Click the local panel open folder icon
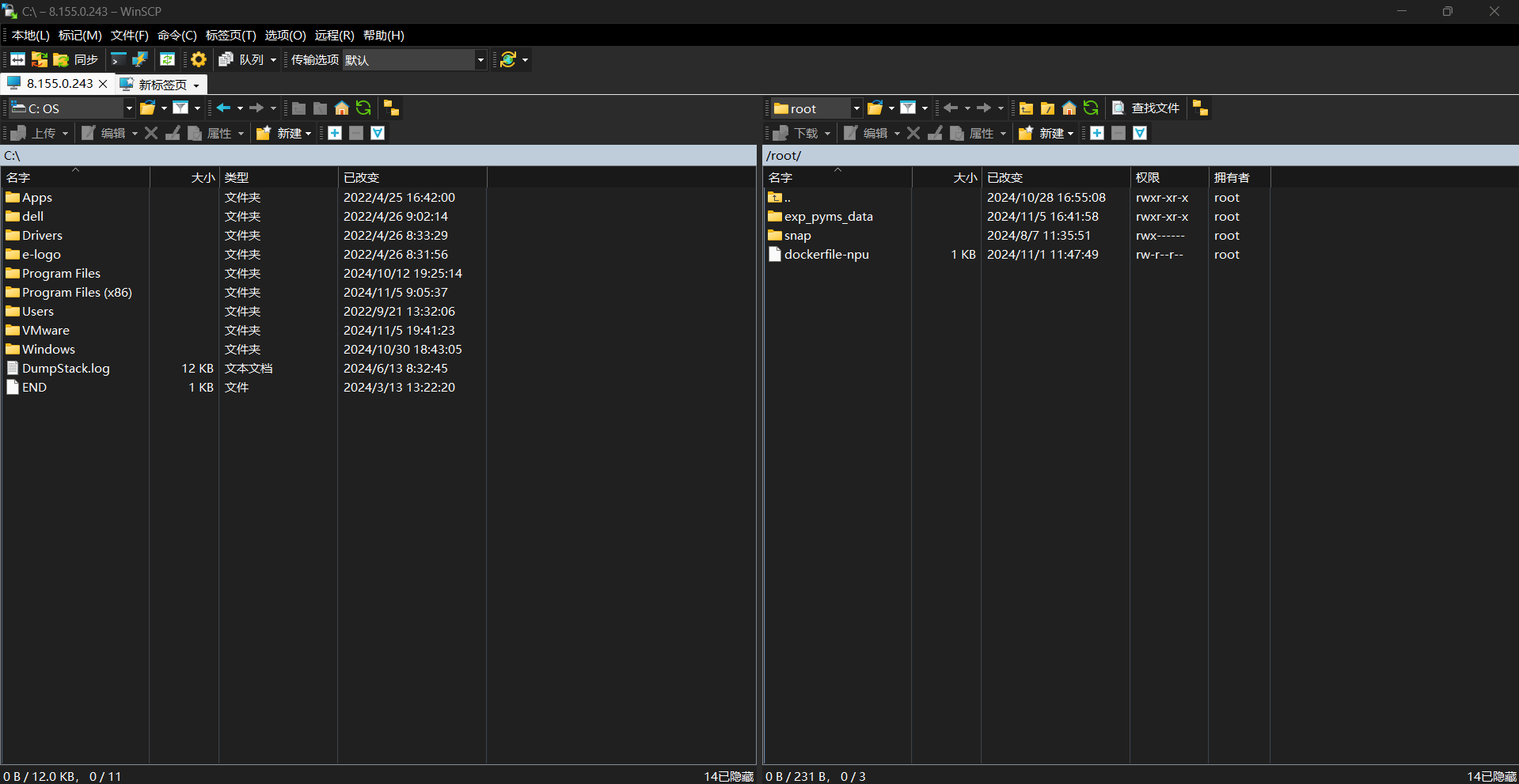The image size is (1519, 784). [x=148, y=108]
